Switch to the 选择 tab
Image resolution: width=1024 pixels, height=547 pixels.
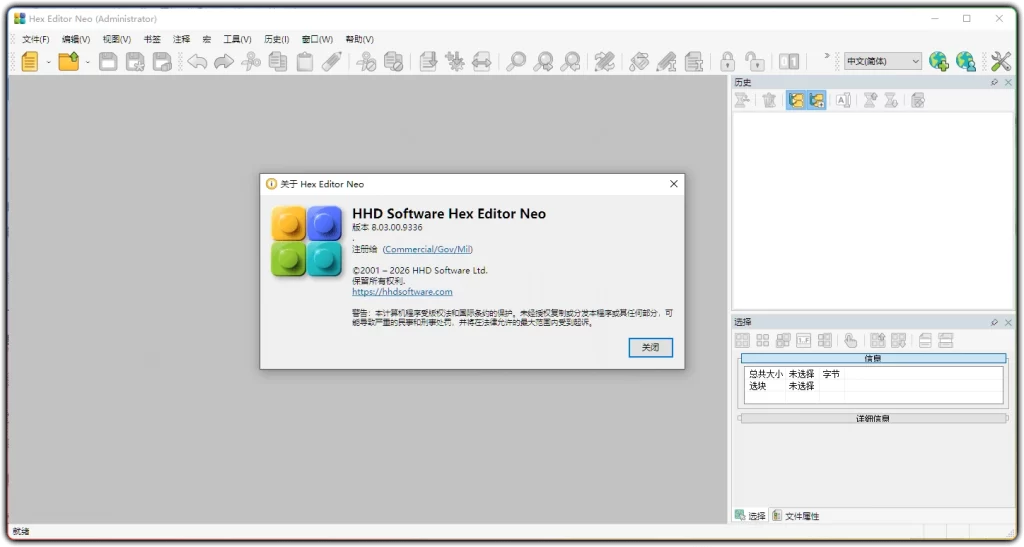tap(750, 516)
